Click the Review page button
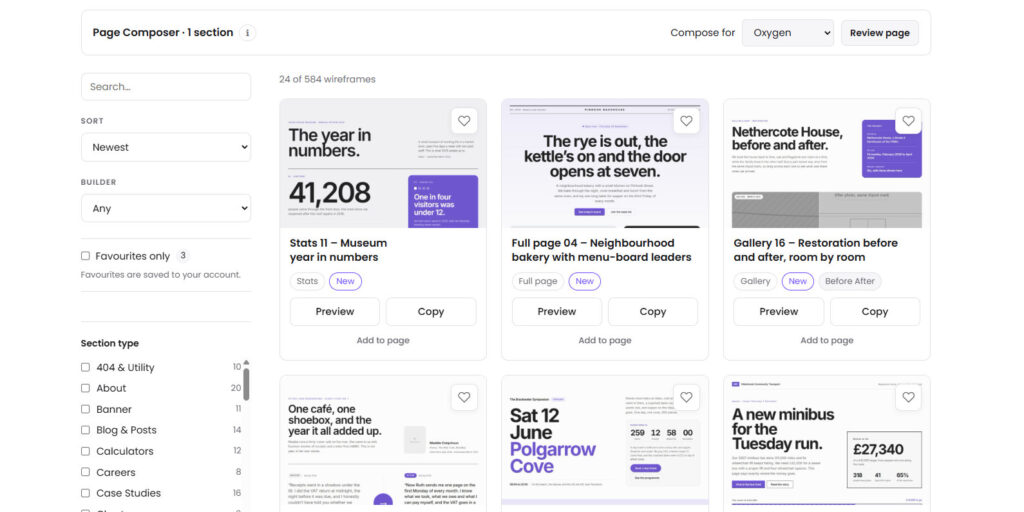The width and height of the screenshot is (1024, 512). pos(880,33)
